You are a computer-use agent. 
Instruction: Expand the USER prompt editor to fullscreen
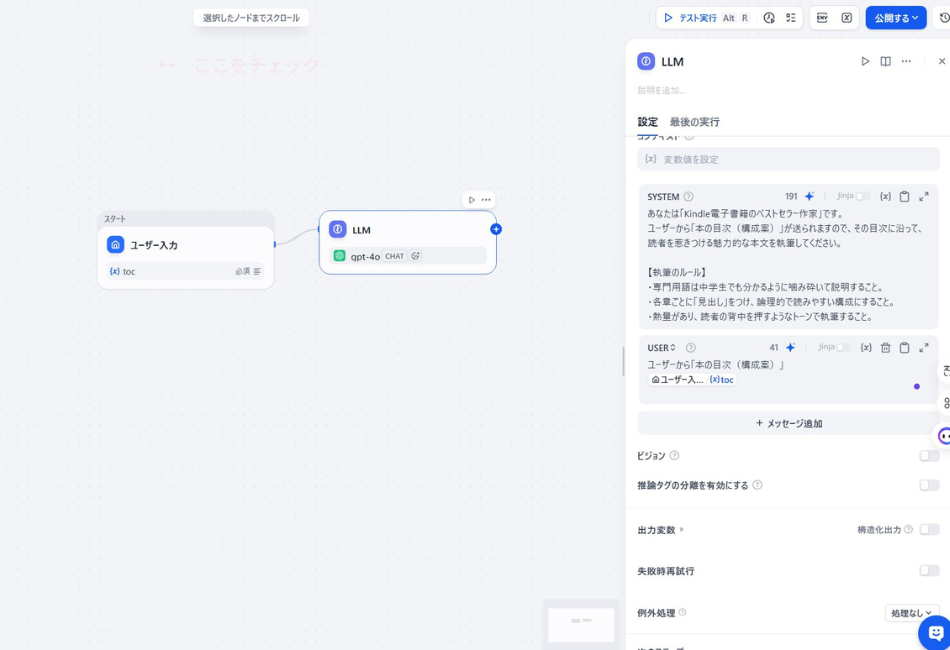point(923,347)
